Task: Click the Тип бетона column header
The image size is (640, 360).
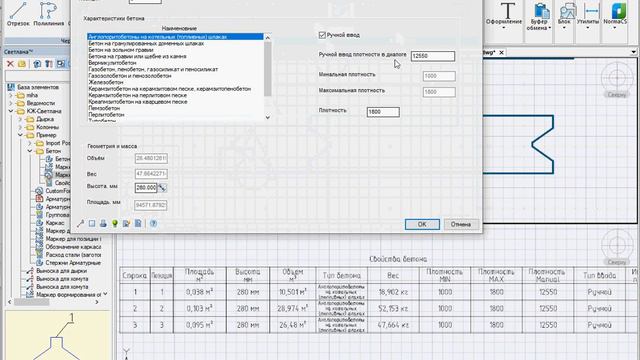Action: pos(342,276)
